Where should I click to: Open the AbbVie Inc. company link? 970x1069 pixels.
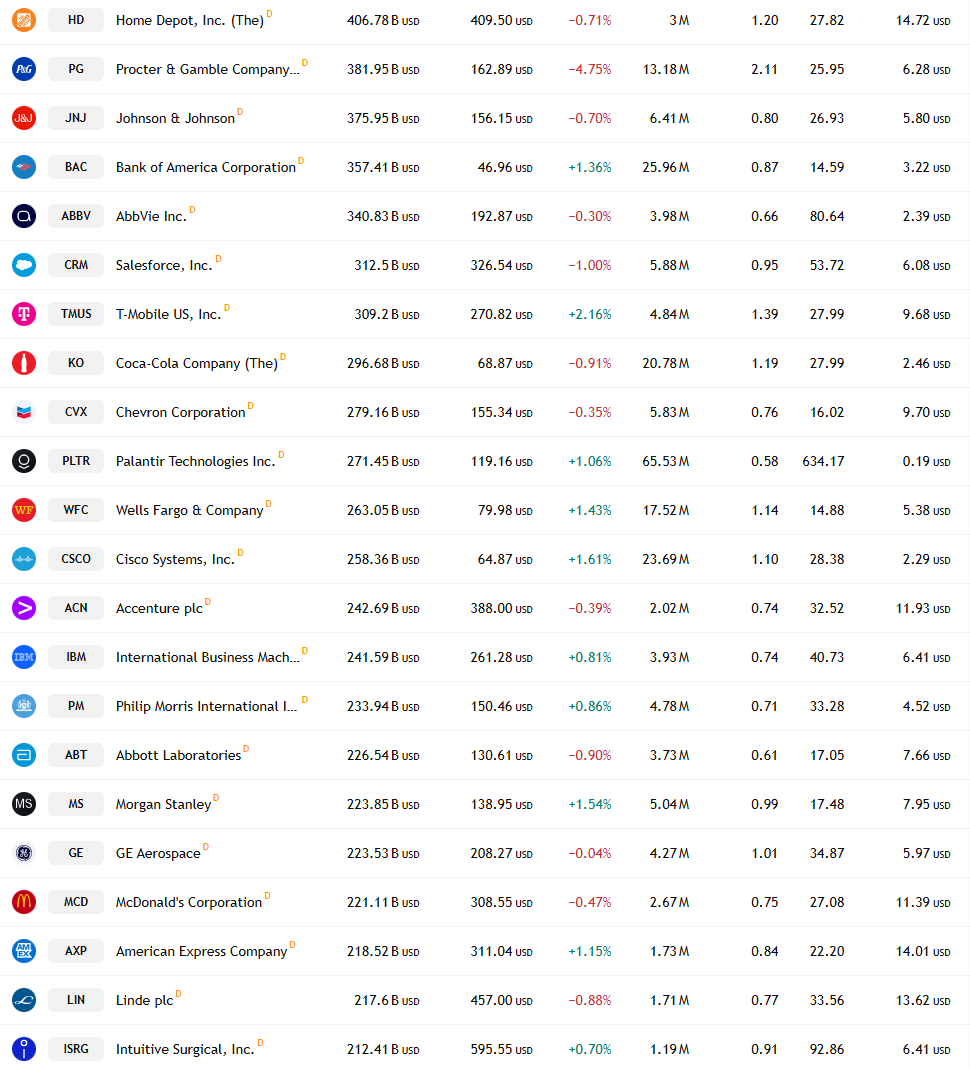point(151,217)
